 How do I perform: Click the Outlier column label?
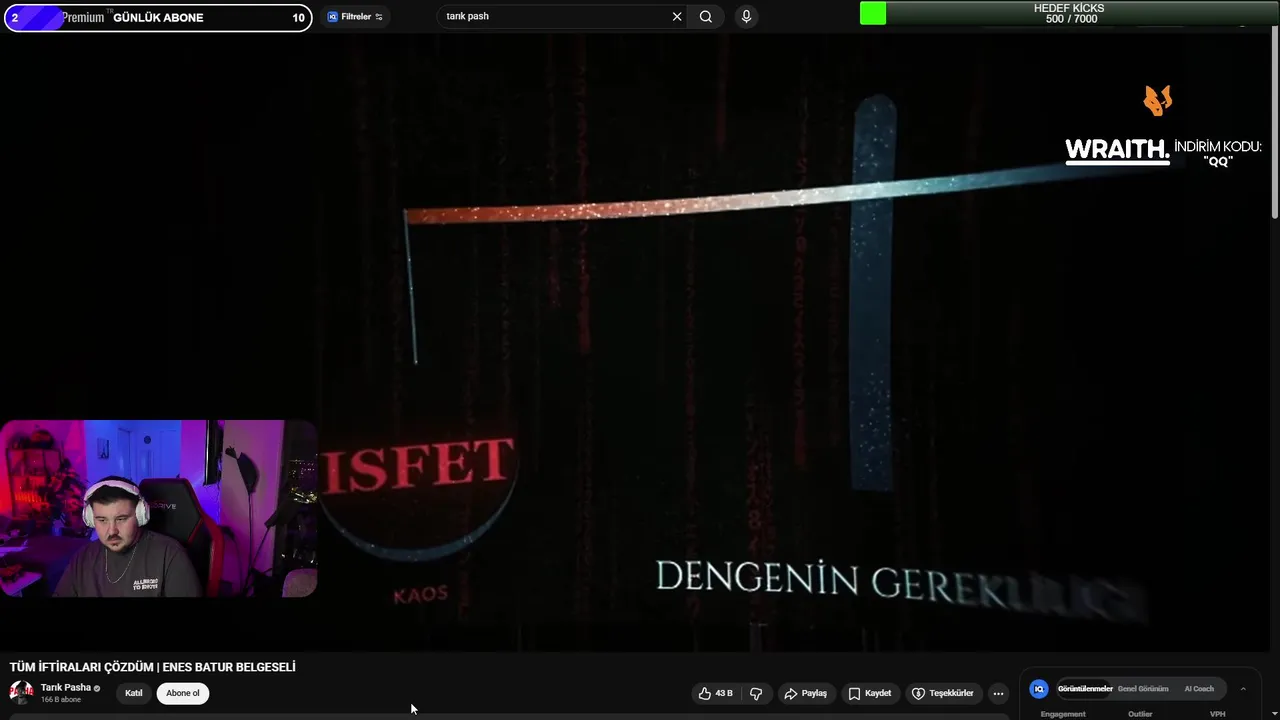point(1140,714)
